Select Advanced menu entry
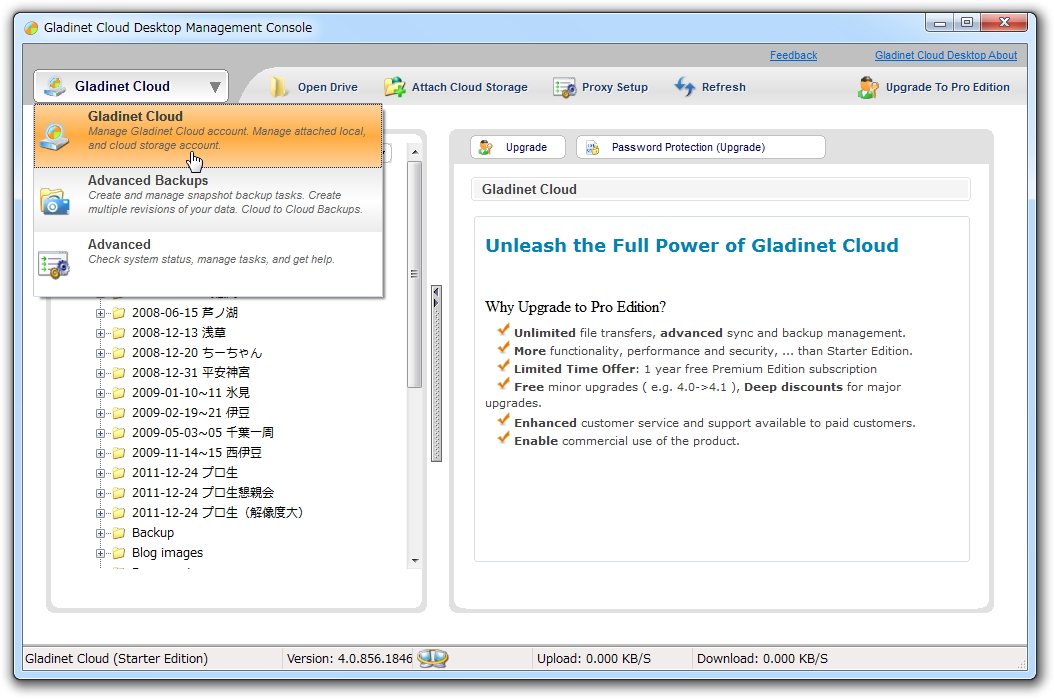Screen dimensions: 1054x699 pos(208,263)
